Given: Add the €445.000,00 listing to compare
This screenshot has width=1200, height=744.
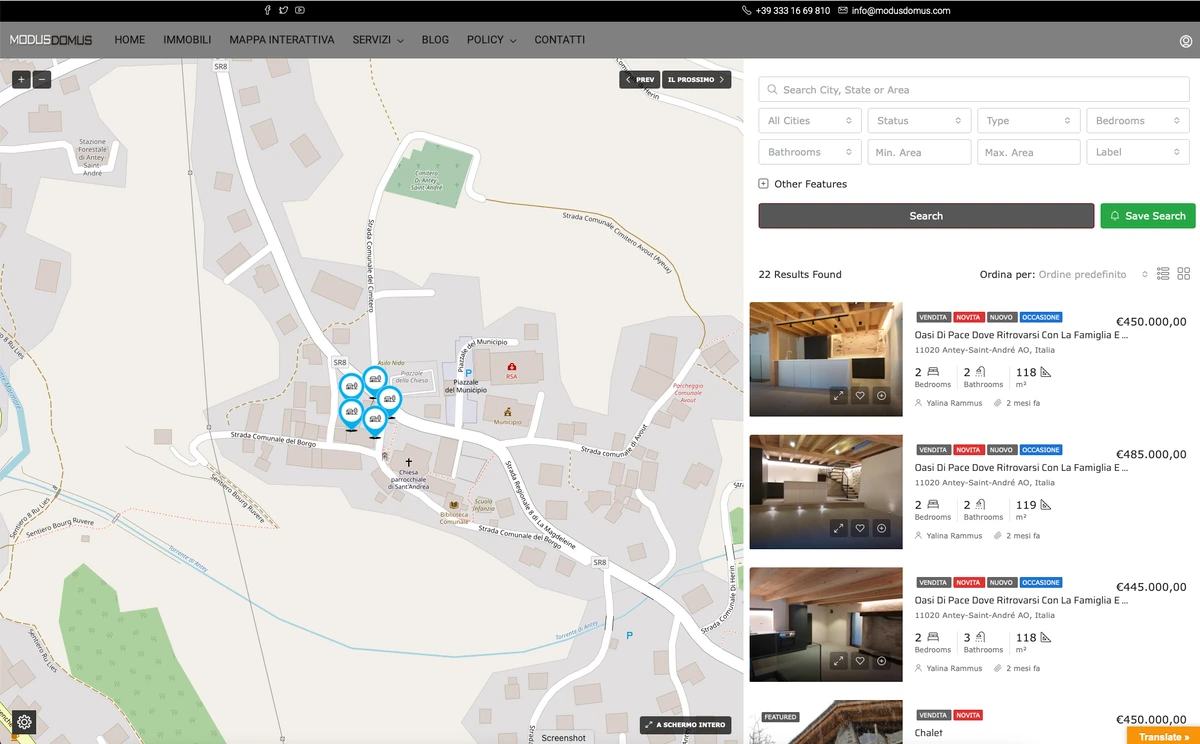Looking at the screenshot, I should click(x=882, y=660).
